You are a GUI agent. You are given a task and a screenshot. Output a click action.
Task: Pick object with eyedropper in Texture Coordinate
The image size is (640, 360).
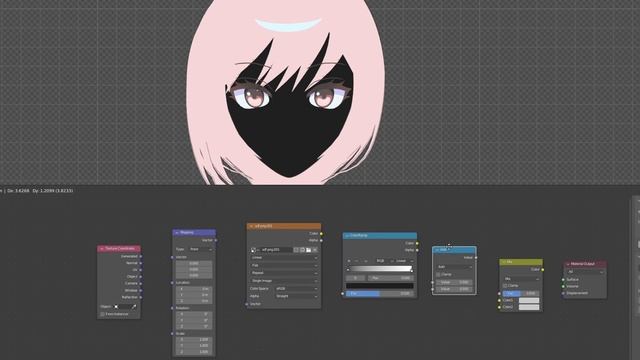point(133,307)
